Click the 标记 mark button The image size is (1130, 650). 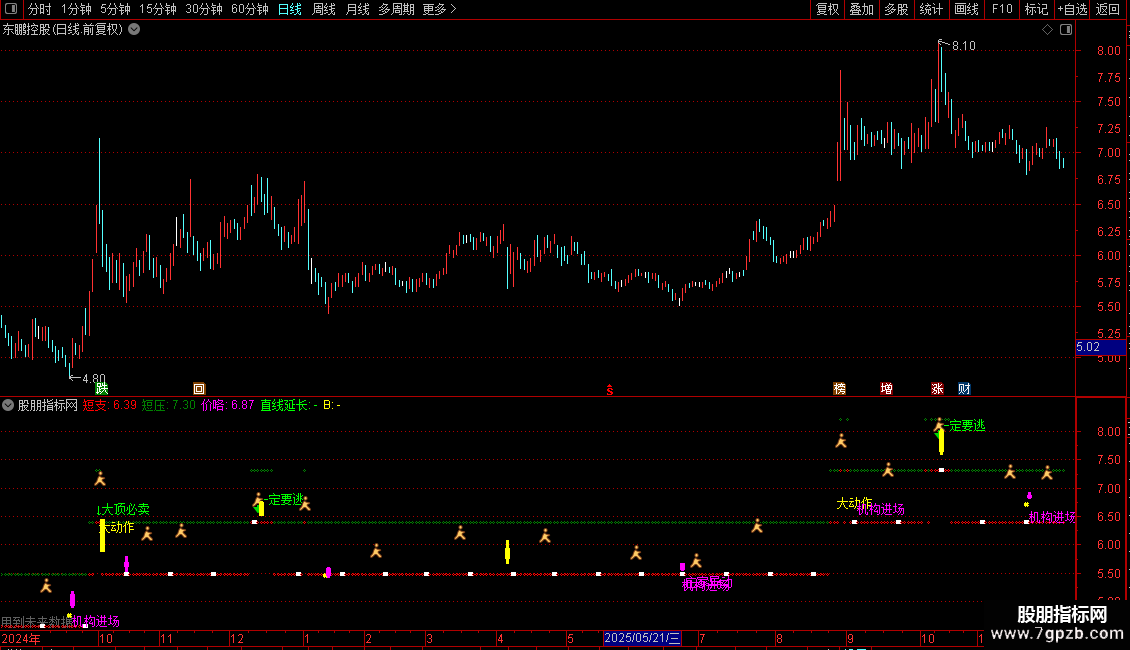point(1036,9)
